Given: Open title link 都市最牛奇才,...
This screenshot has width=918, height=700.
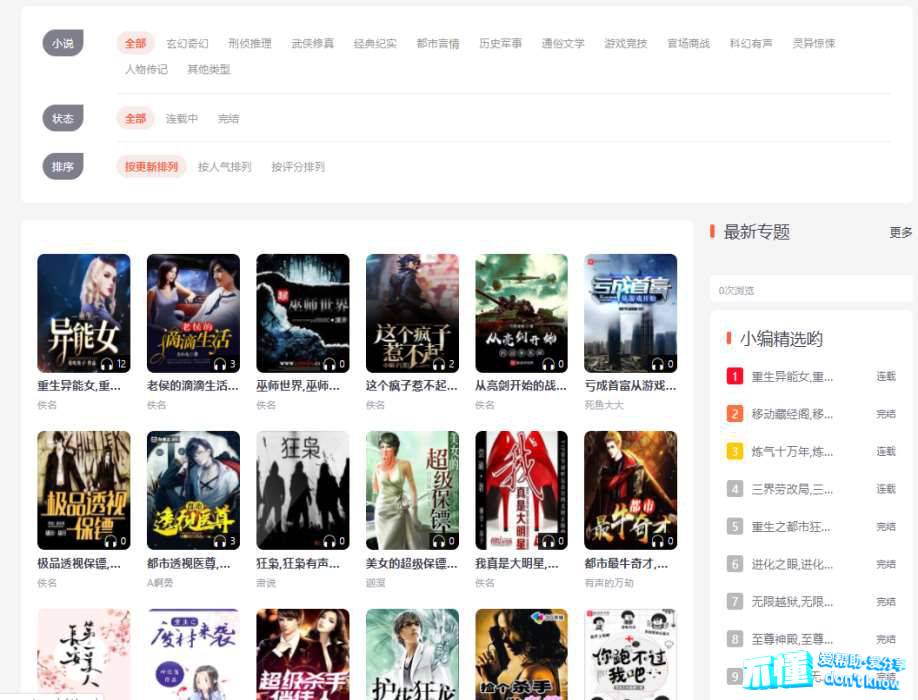Looking at the screenshot, I should [x=626, y=564].
